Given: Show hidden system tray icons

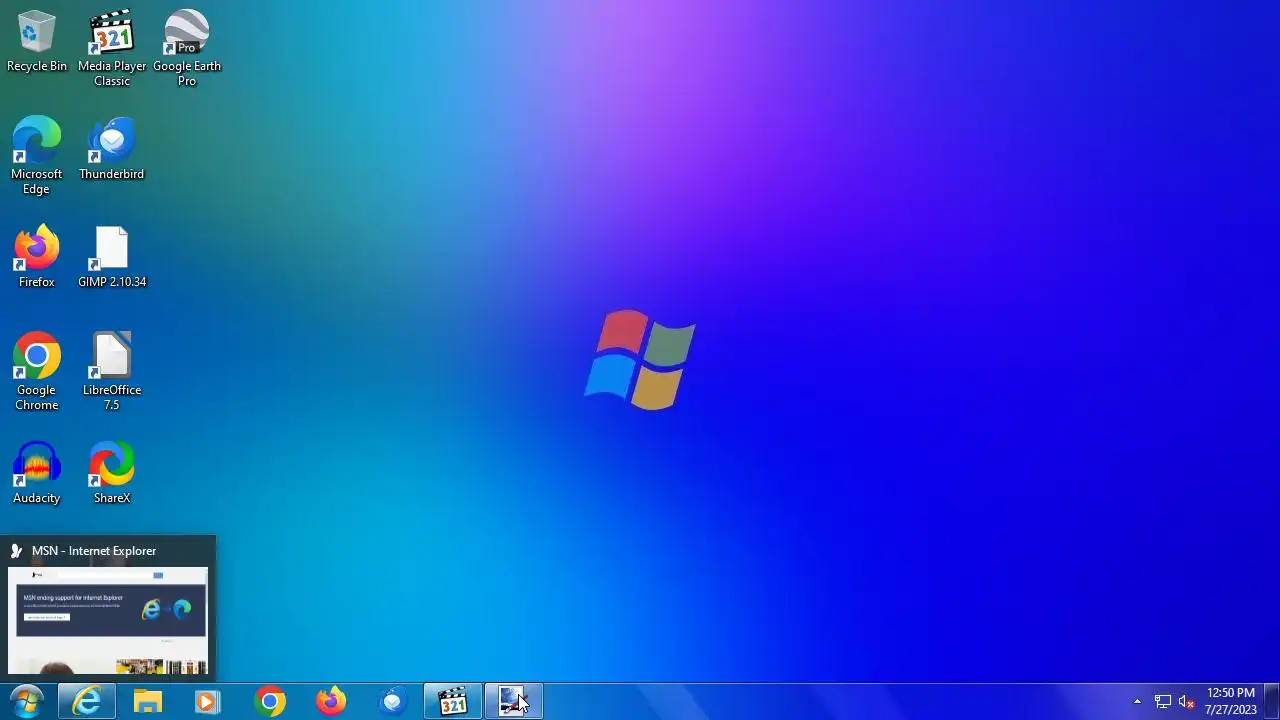Looking at the screenshot, I should pos(1137,702).
